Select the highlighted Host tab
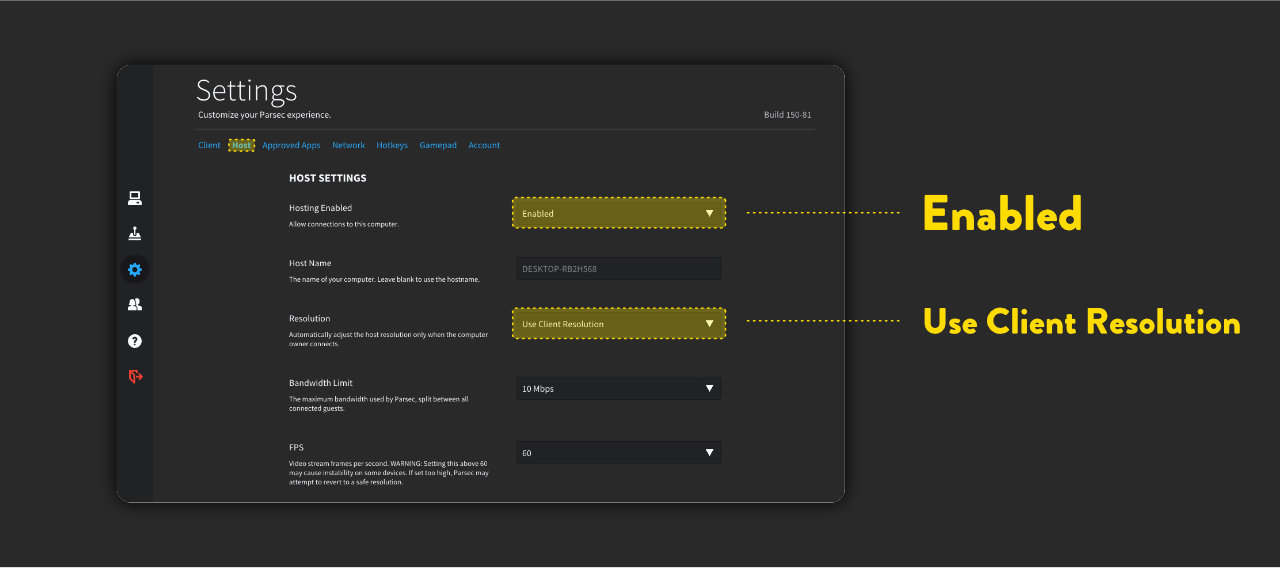 (x=242, y=146)
